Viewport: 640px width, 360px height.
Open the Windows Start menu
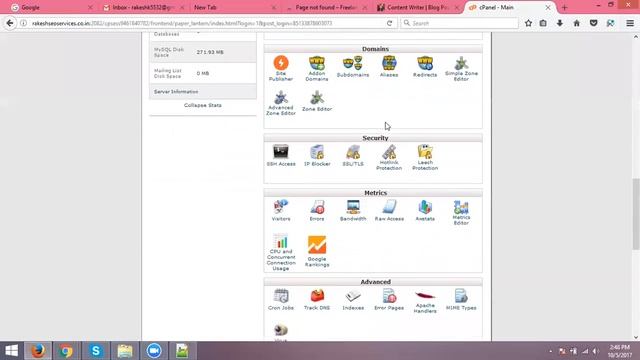(11, 351)
